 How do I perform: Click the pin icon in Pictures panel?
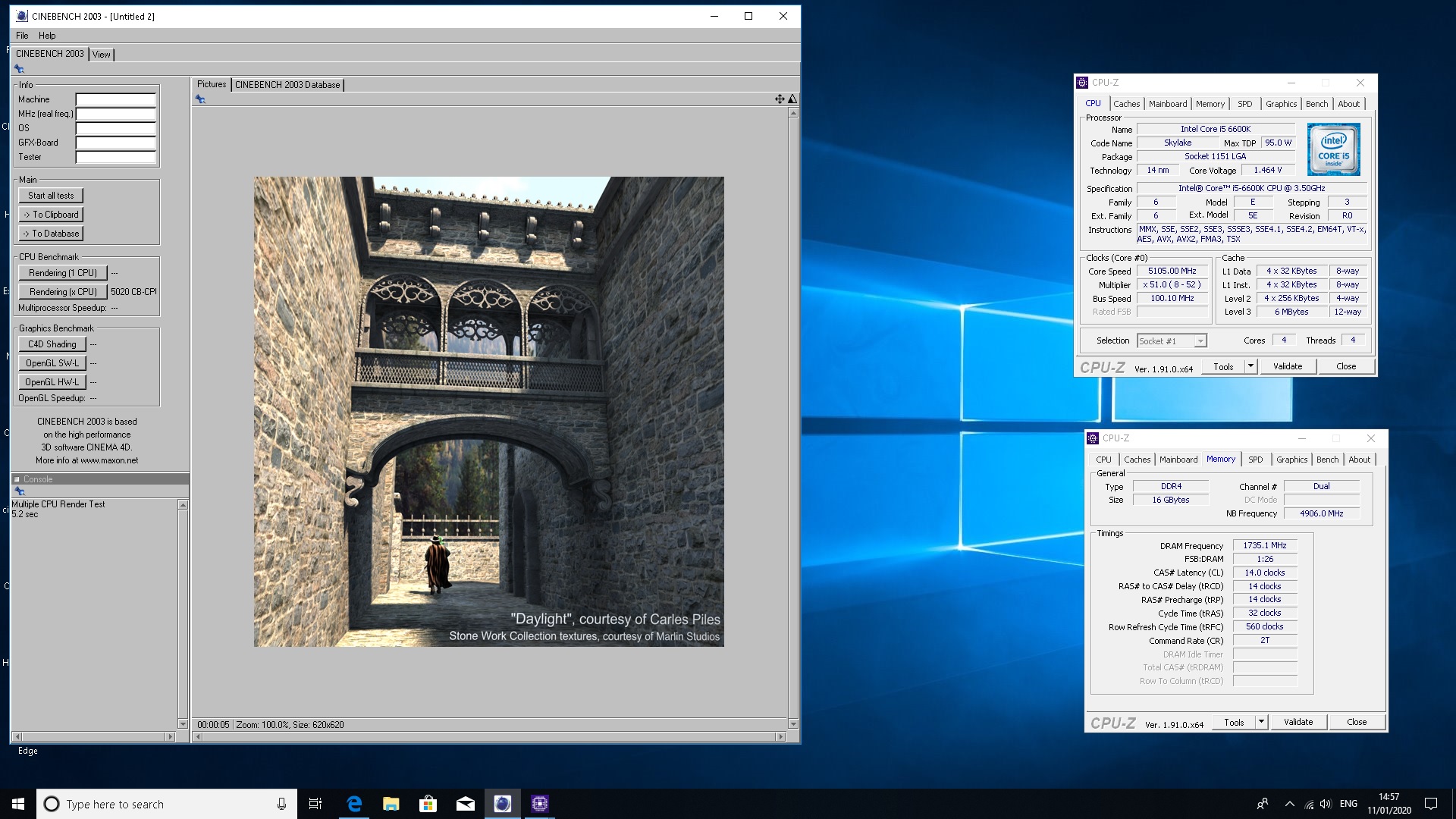click(200, 99)
